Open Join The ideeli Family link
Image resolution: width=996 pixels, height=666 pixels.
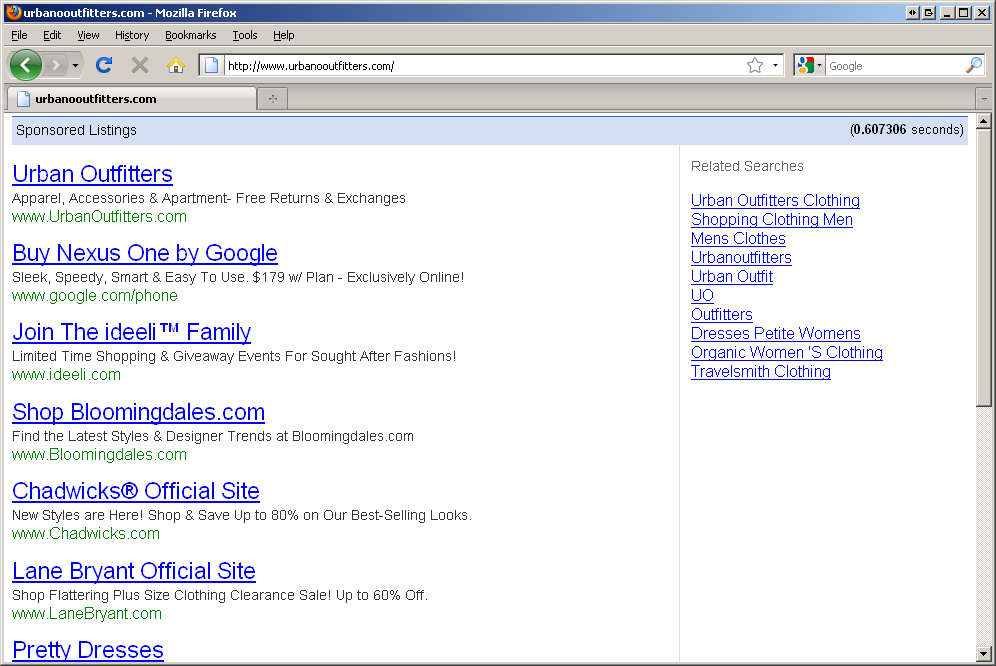click(x=131, y=332)
